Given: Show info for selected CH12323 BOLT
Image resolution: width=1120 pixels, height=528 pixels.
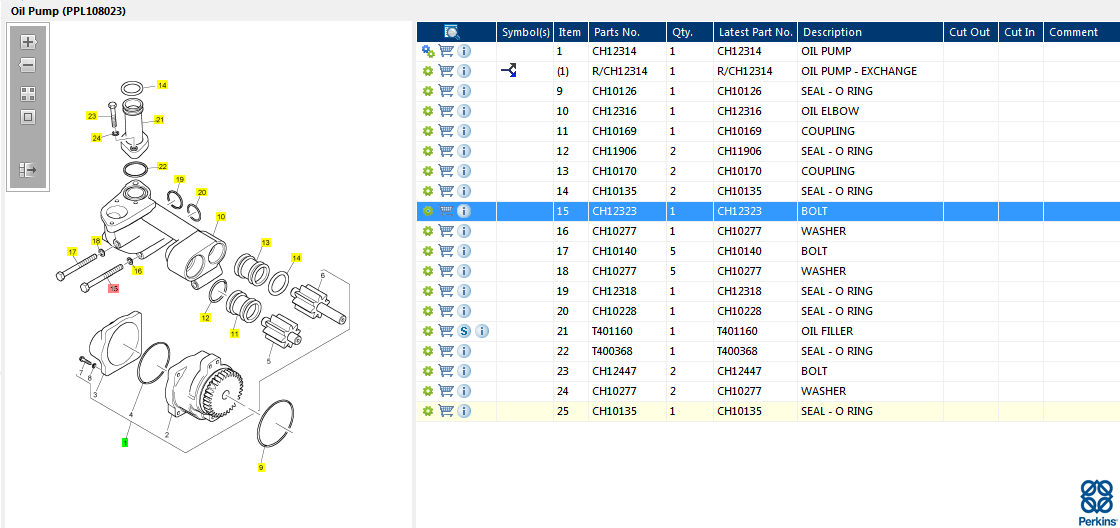Looking at the screenshot, I should pyautogui.click(x=464, y=211).
